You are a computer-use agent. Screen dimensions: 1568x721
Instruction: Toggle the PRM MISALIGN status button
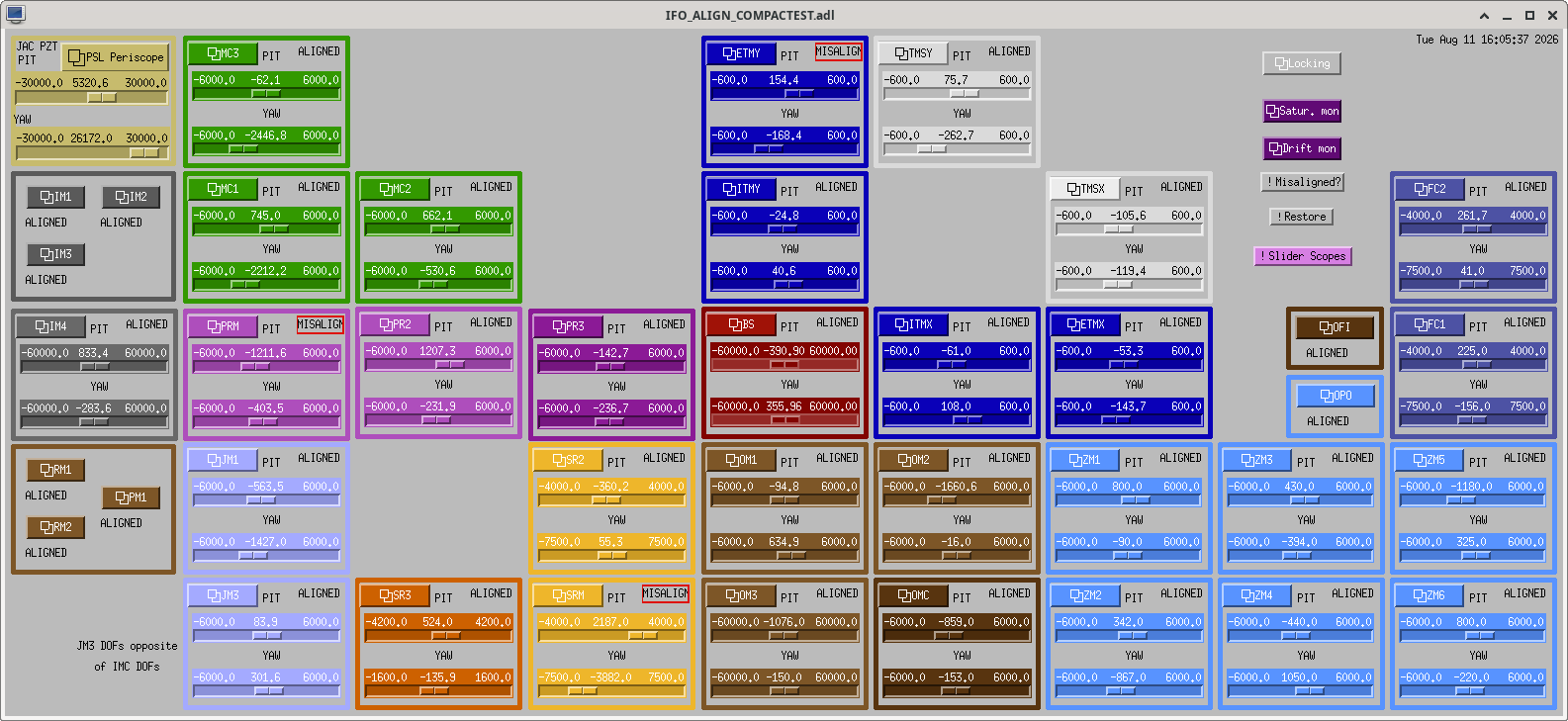321,324
